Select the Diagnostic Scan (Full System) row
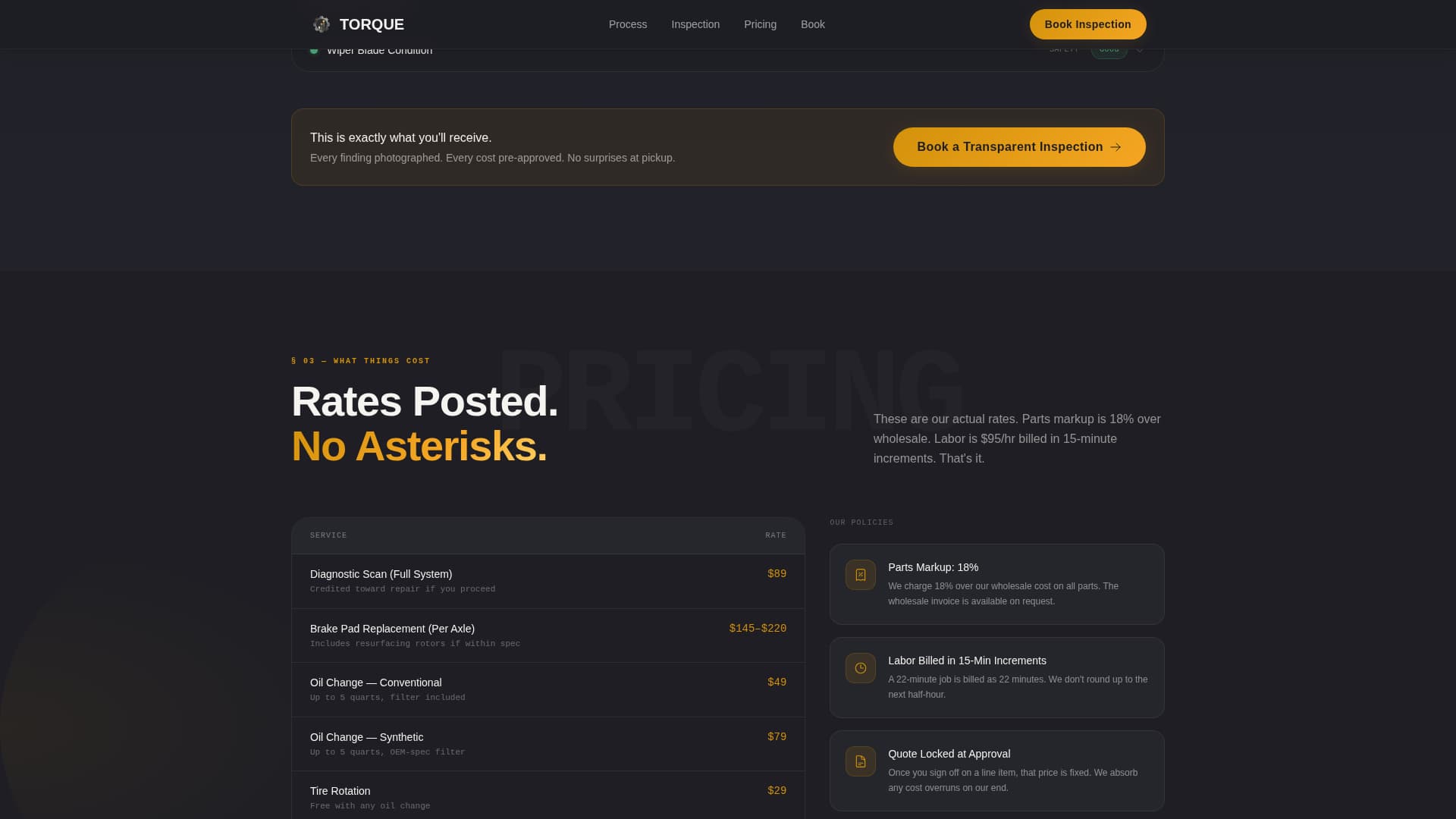 548,581
